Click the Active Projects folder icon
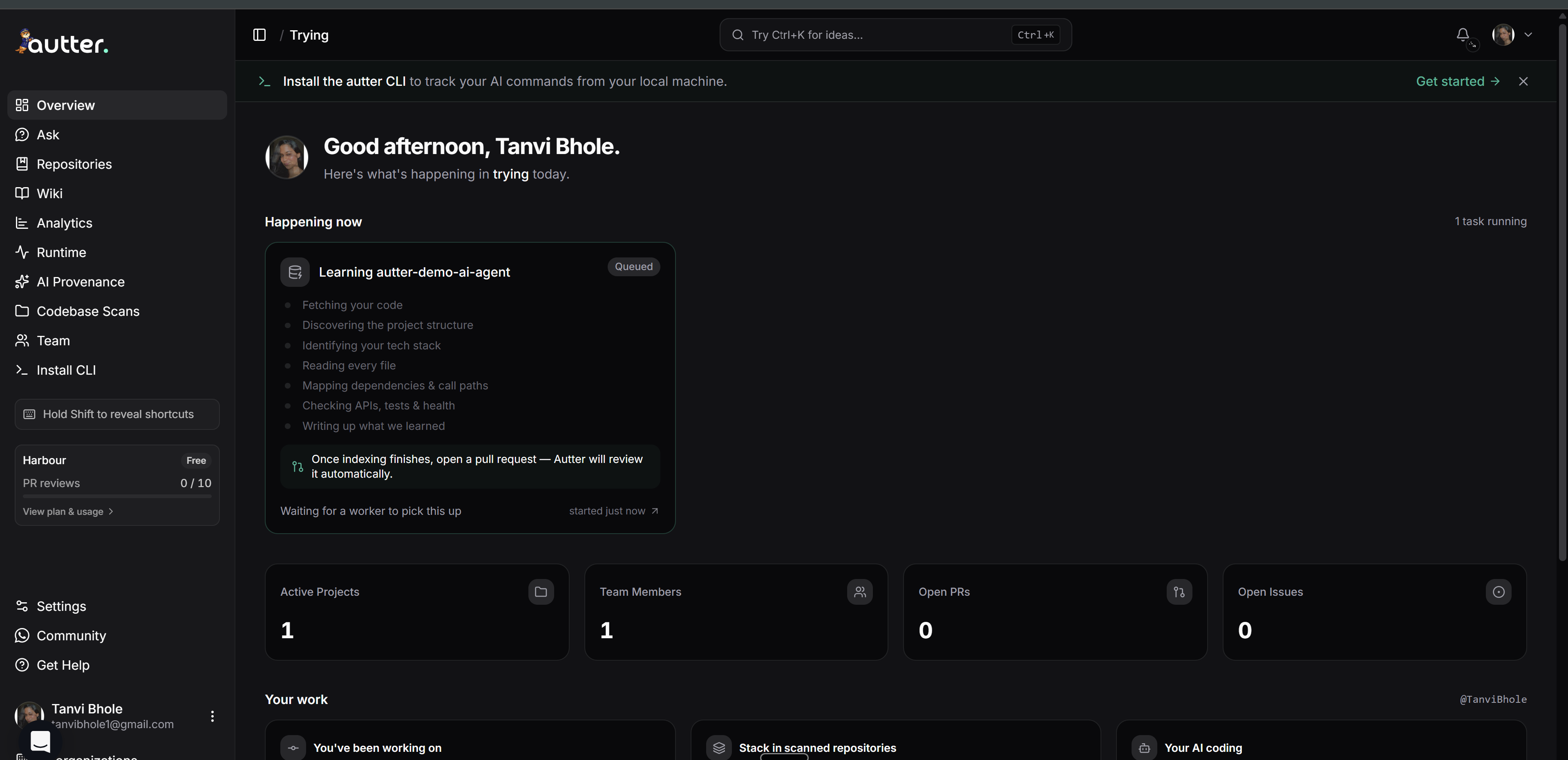The width and height of the screenshot is (1568, 760). [541, 592]
